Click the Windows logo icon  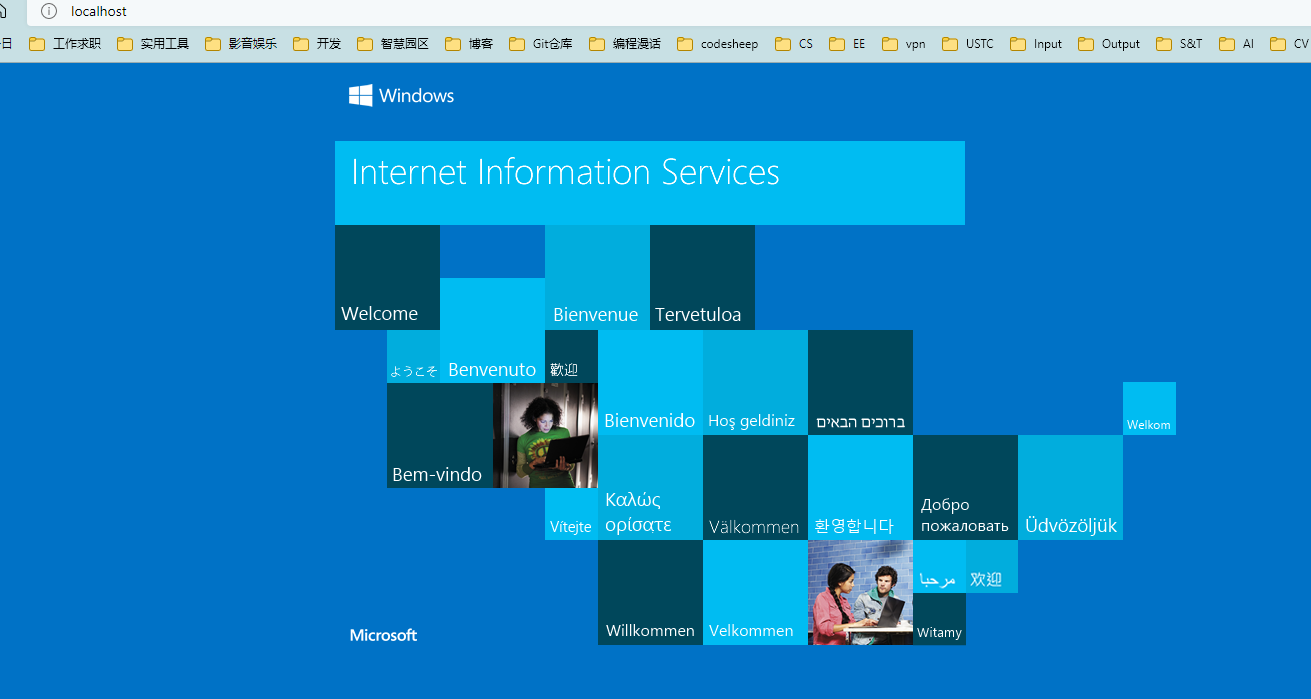360,95
